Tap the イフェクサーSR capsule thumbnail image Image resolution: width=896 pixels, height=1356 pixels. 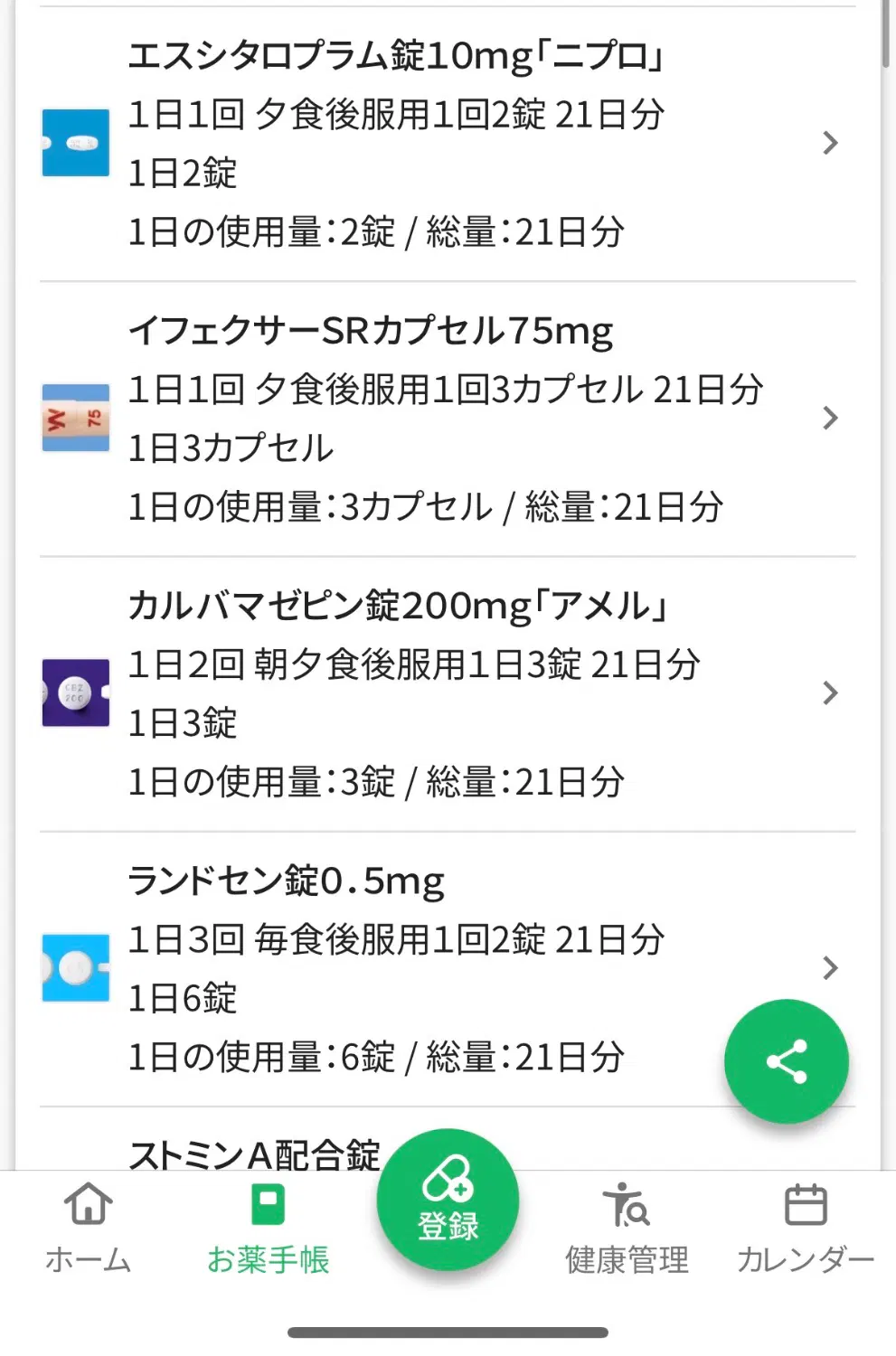76,418
